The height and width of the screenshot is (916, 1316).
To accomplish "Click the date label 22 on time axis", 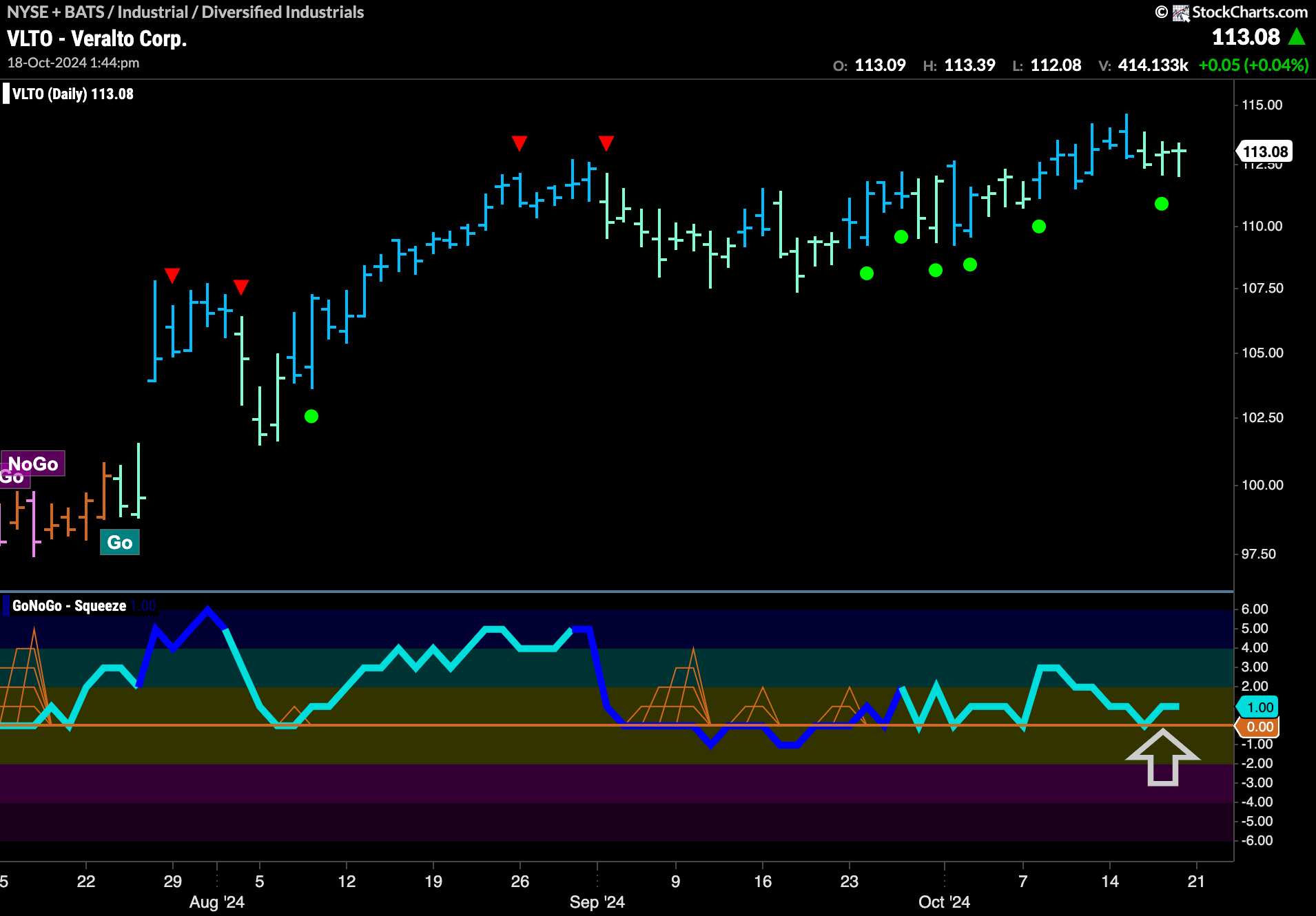I will (86, 882).
